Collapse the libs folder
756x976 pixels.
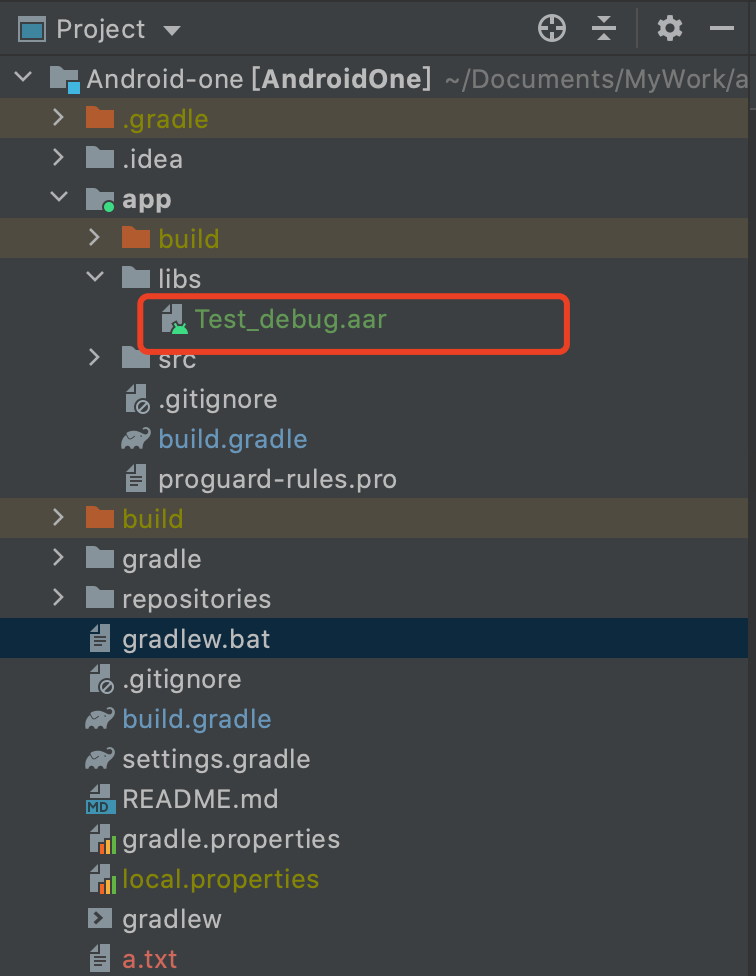pyautogui.click(x=95, y=278)
